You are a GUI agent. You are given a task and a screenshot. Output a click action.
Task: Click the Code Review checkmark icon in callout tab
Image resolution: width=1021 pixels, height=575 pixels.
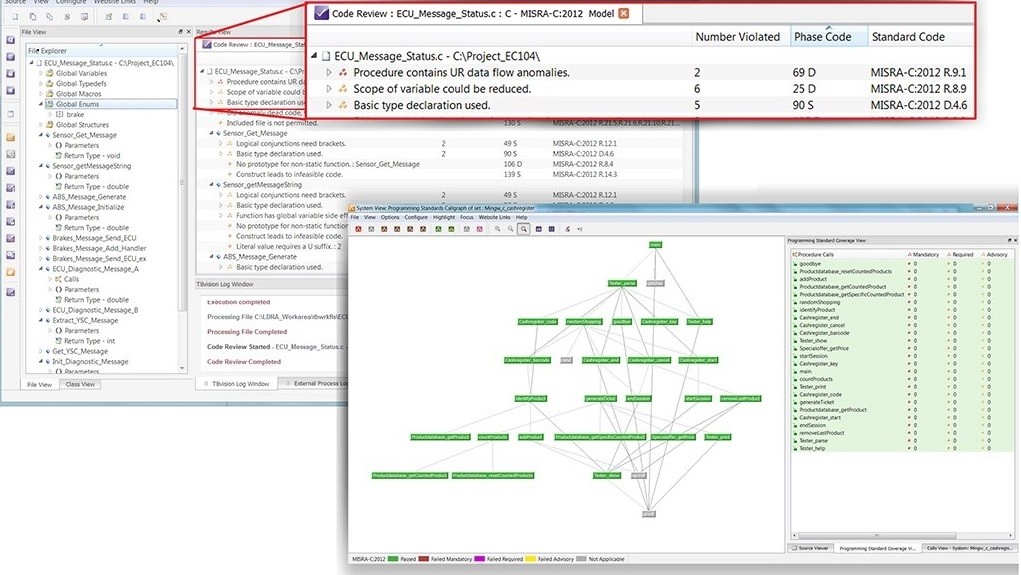pos(321,13)
